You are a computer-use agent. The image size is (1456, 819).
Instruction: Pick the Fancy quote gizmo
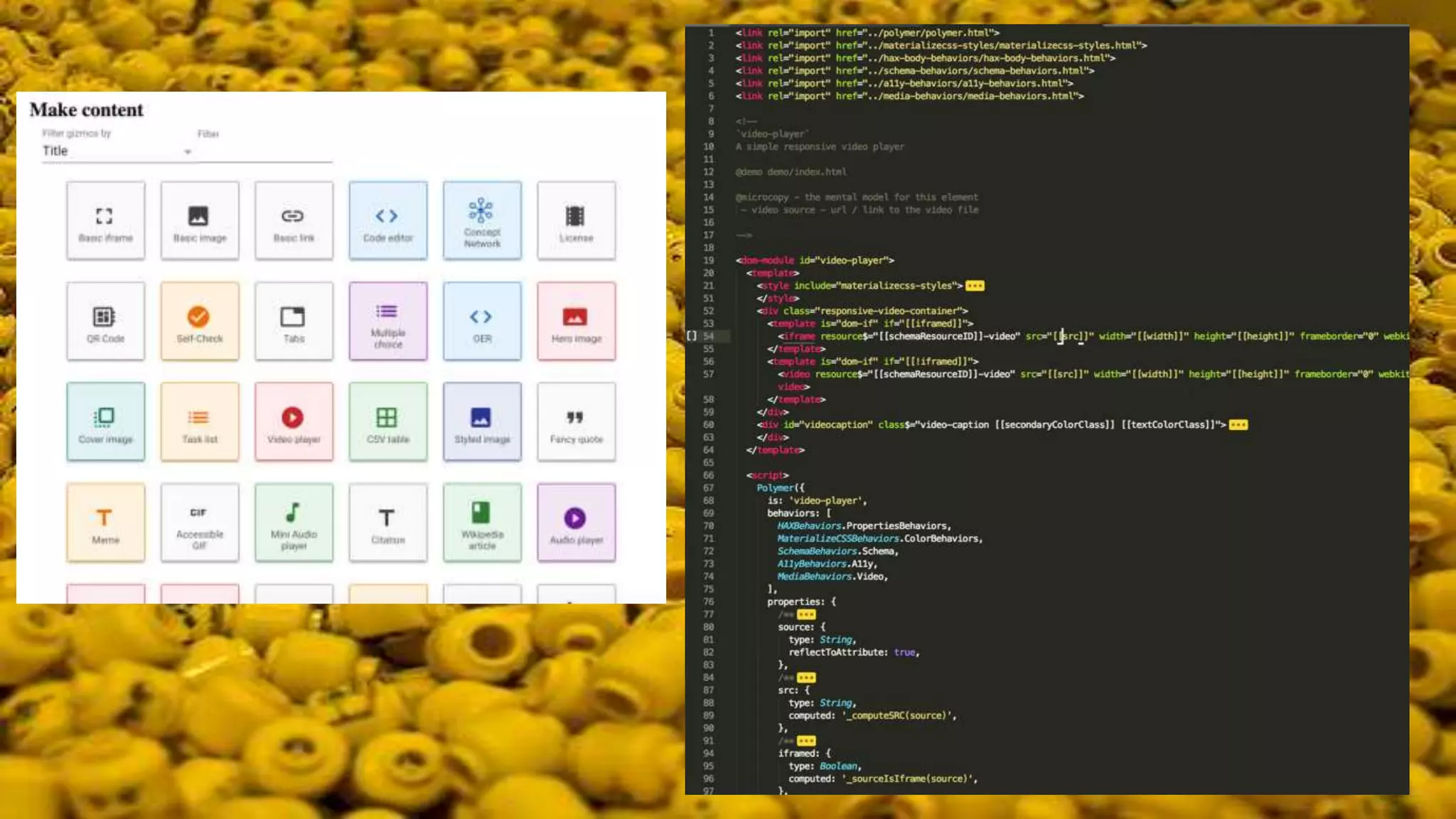pyautogui.click(x=576, y=422)
